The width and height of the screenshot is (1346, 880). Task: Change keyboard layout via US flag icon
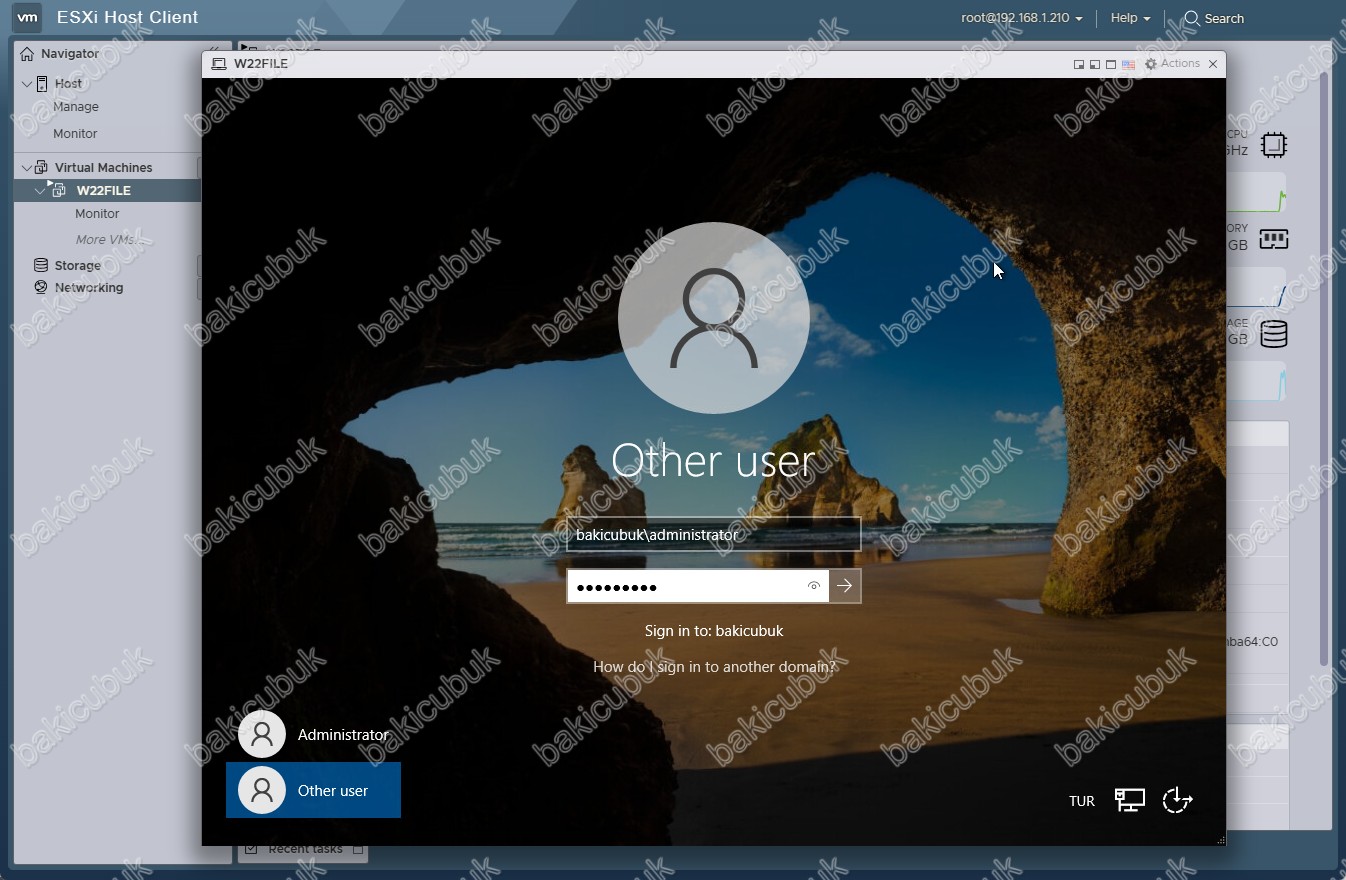(1128, 64)
